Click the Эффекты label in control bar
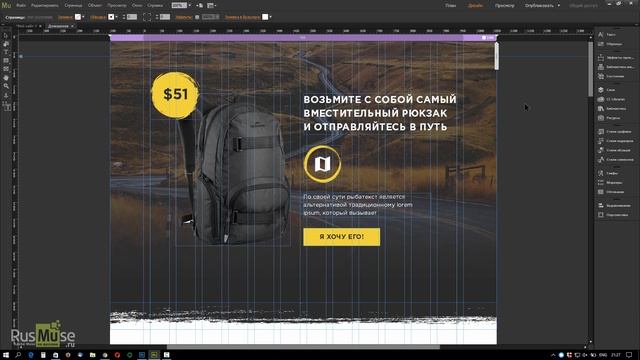Viewport: 640px width, 360px height. [x=184, y=17]
